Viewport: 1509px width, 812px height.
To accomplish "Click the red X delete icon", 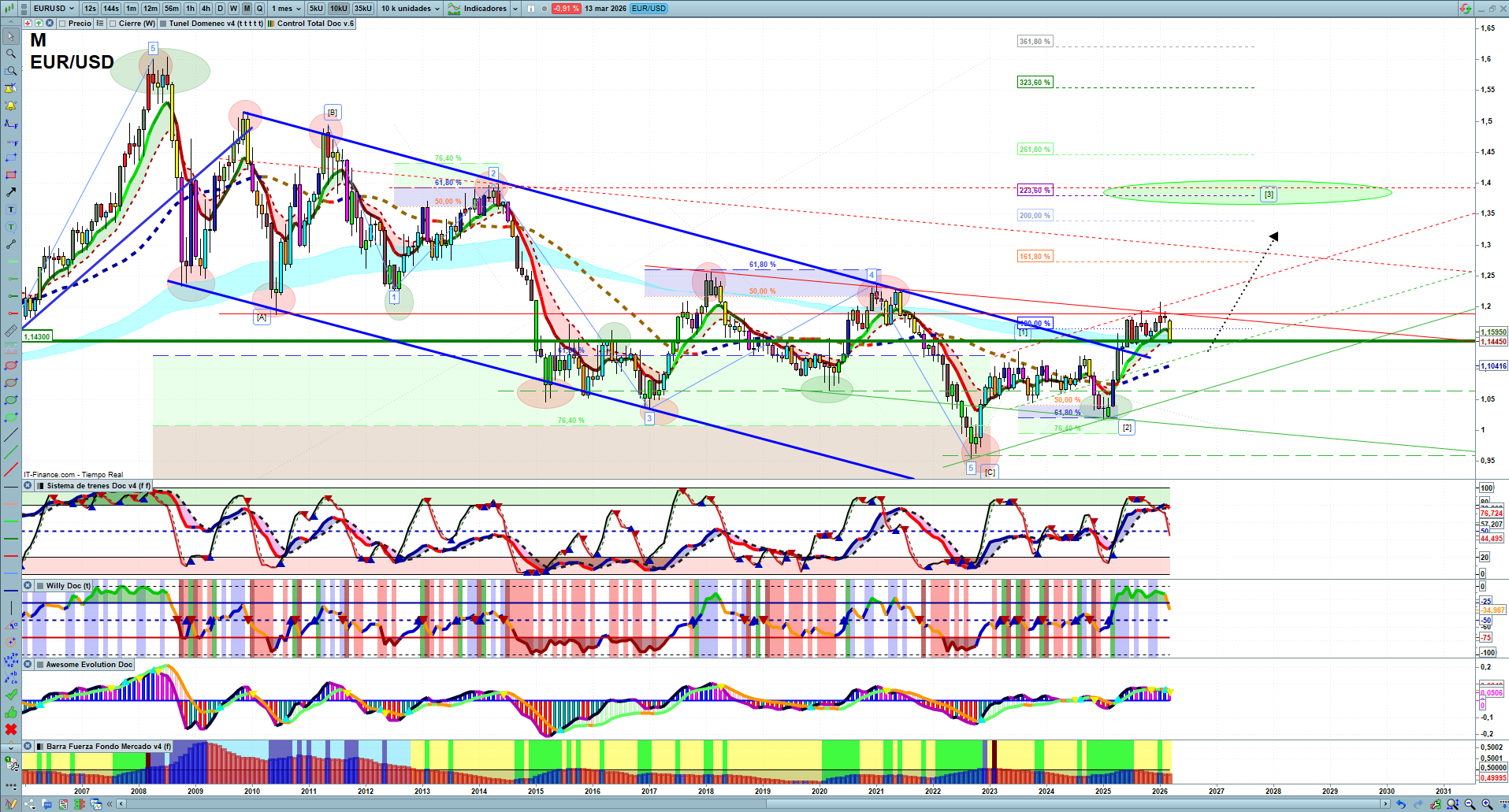I will pyautogui.click(x=11, y=729).
